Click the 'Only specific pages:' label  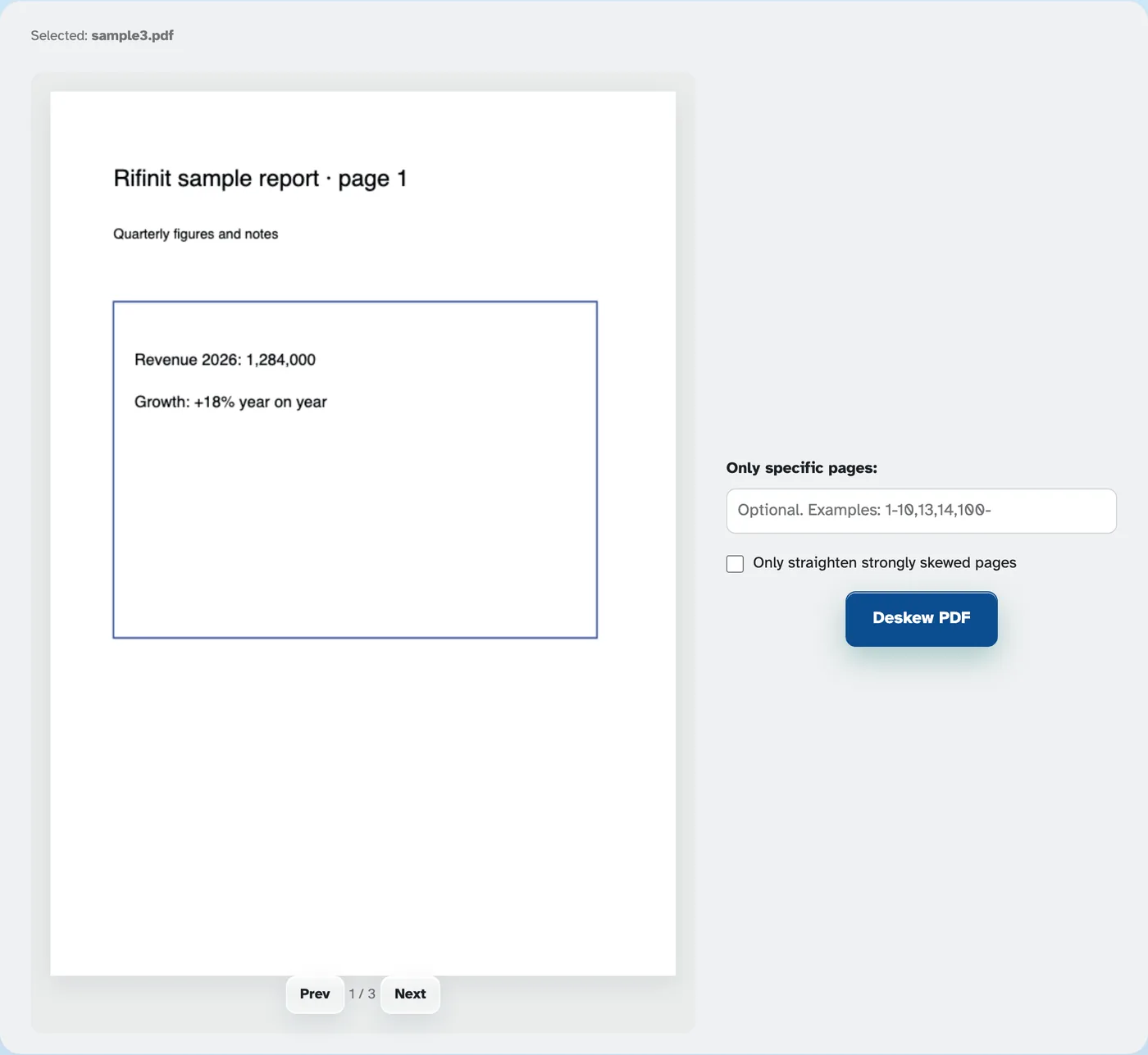tap(801, 468)
